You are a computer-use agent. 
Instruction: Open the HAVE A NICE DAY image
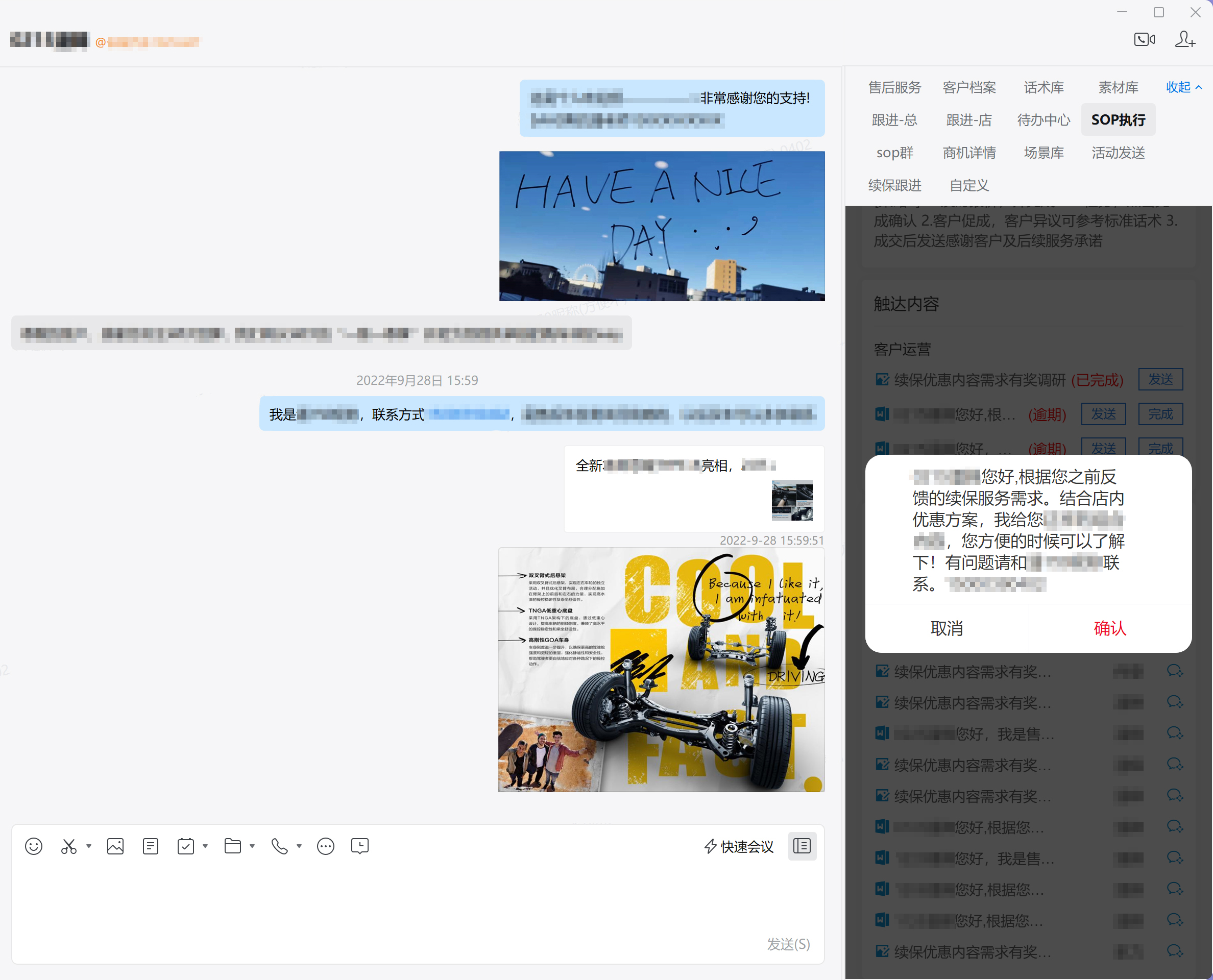click(661, 226)
